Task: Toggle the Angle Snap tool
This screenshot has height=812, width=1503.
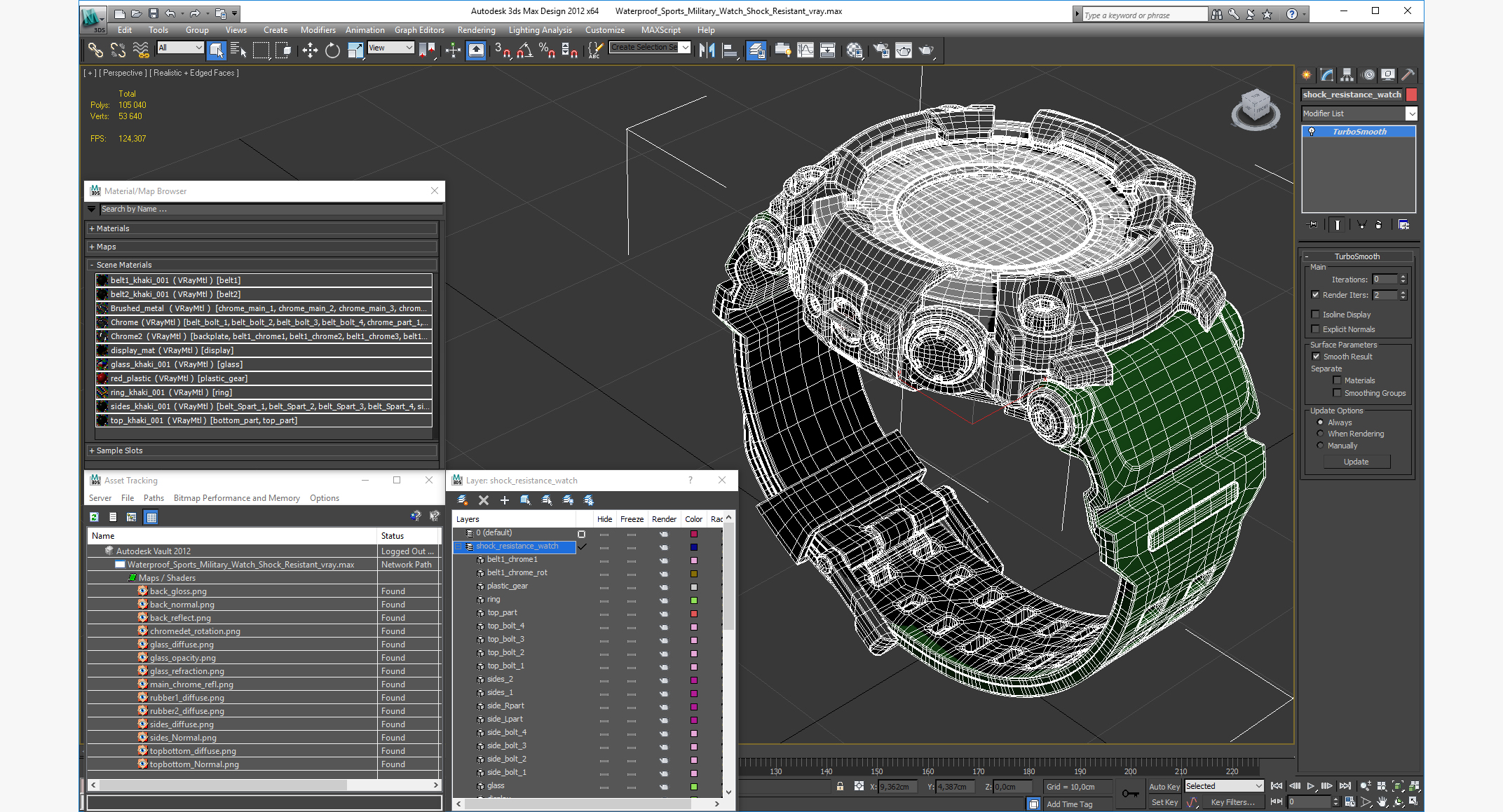Action: coord(524,50)
